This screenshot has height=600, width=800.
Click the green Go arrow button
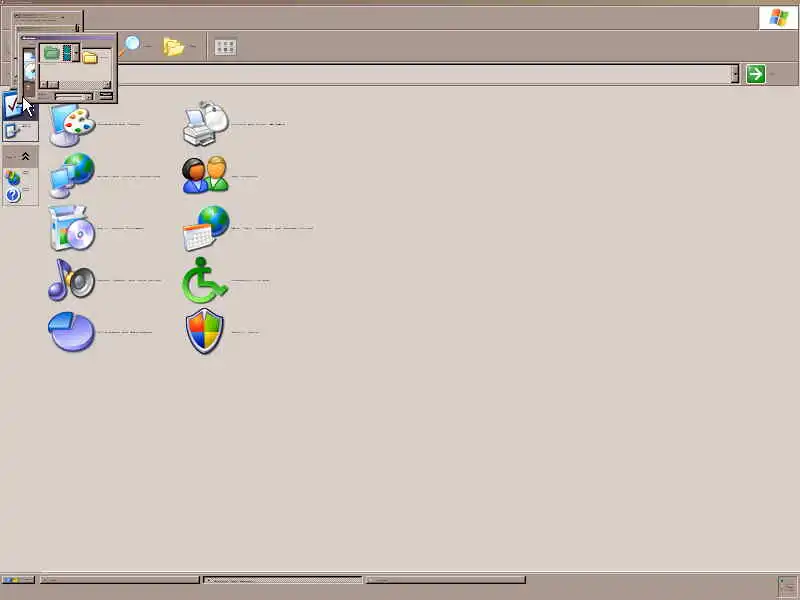pyautogui.click(x=756, y=74)
